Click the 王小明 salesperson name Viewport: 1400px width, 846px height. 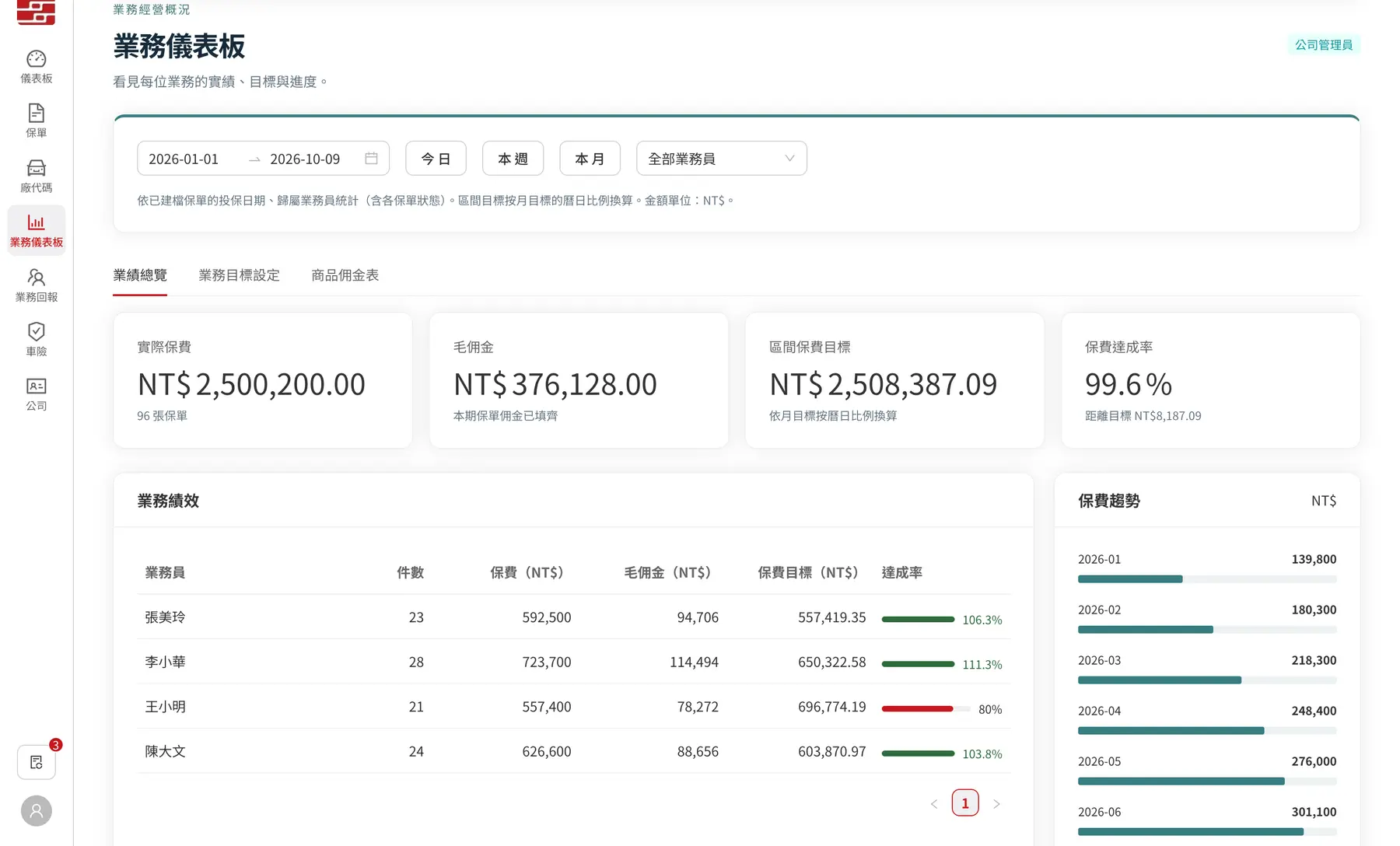[165, 707]
